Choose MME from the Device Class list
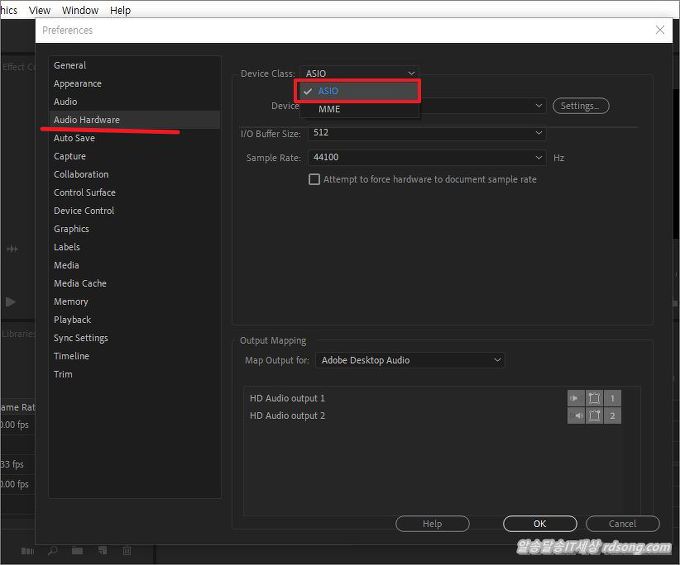The height and width of the screenshot is (565, 680). [329, 109]
